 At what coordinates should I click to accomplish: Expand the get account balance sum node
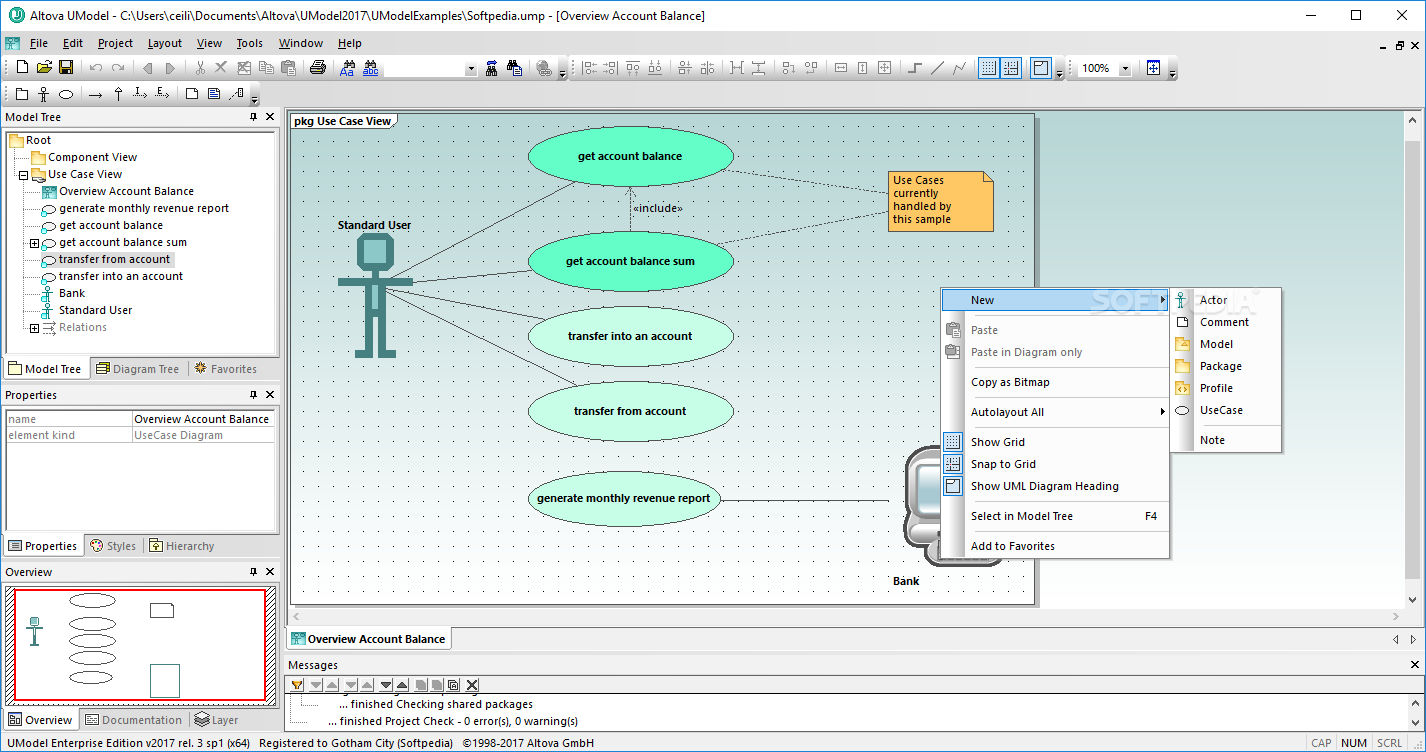(34, 243)
